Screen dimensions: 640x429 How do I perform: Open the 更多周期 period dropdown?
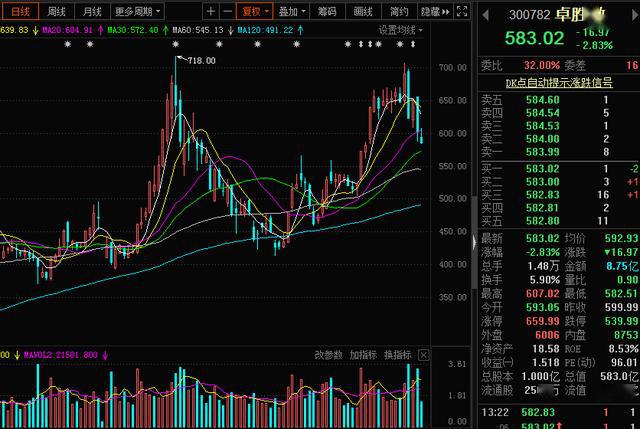pos(134,12)
